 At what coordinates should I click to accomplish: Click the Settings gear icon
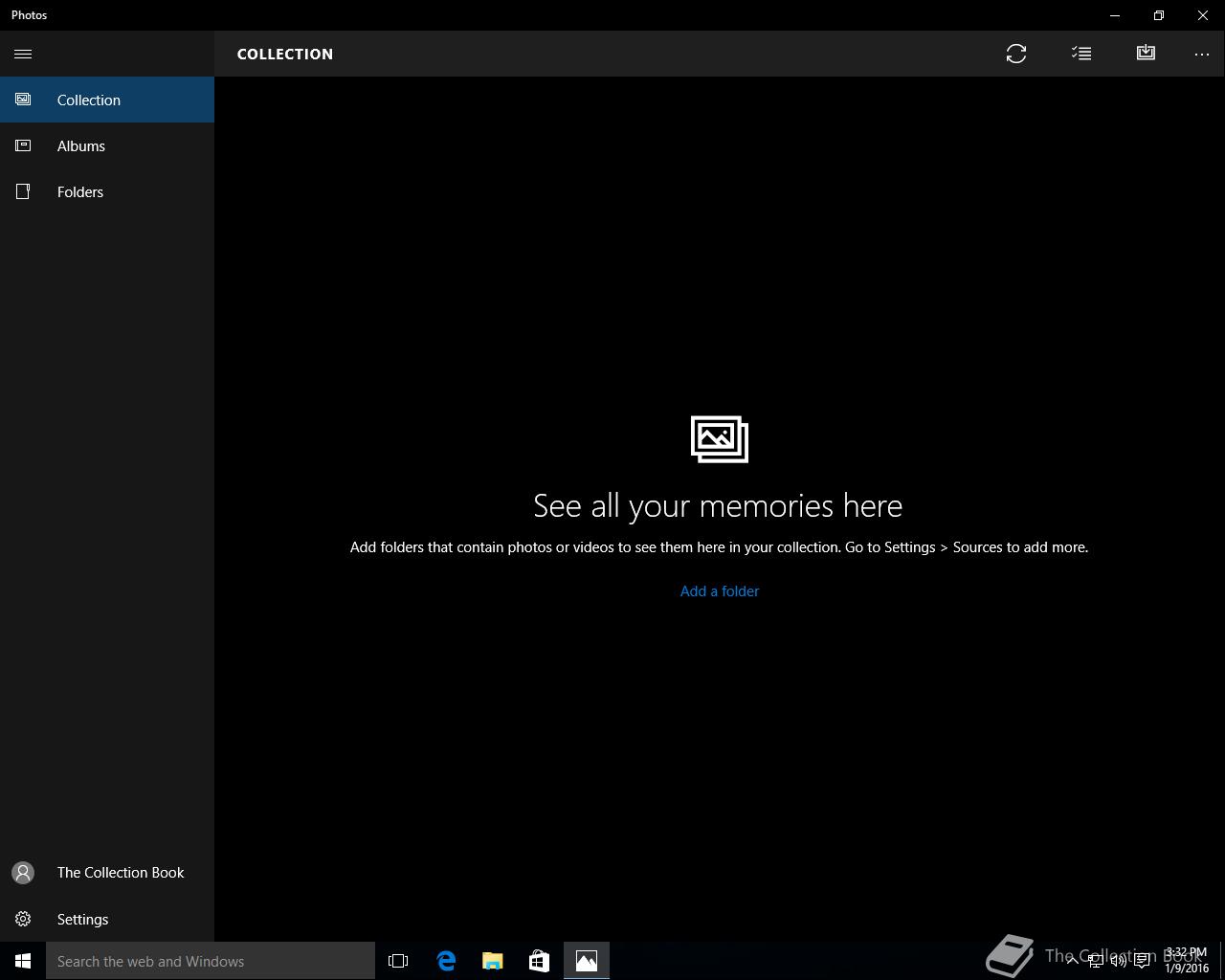23,919
